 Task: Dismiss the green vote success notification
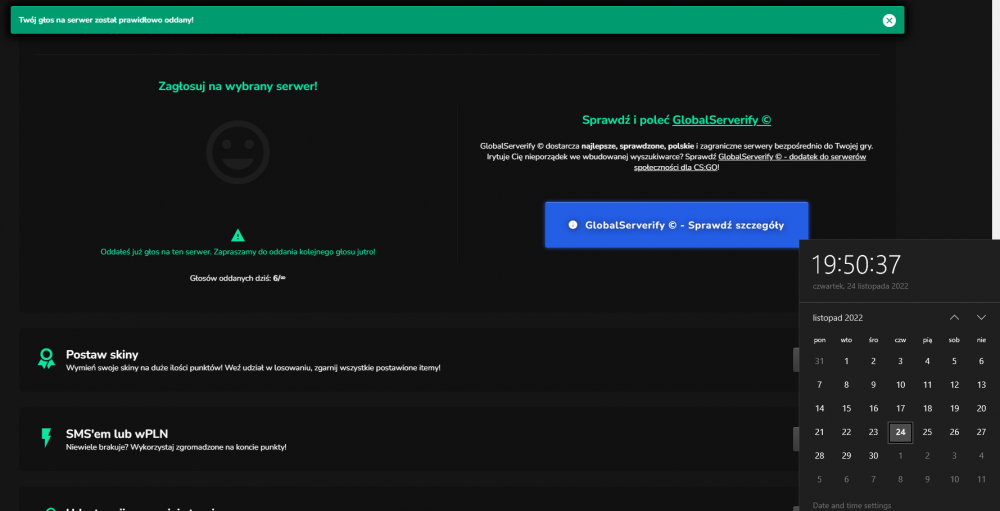click(889, 20)
